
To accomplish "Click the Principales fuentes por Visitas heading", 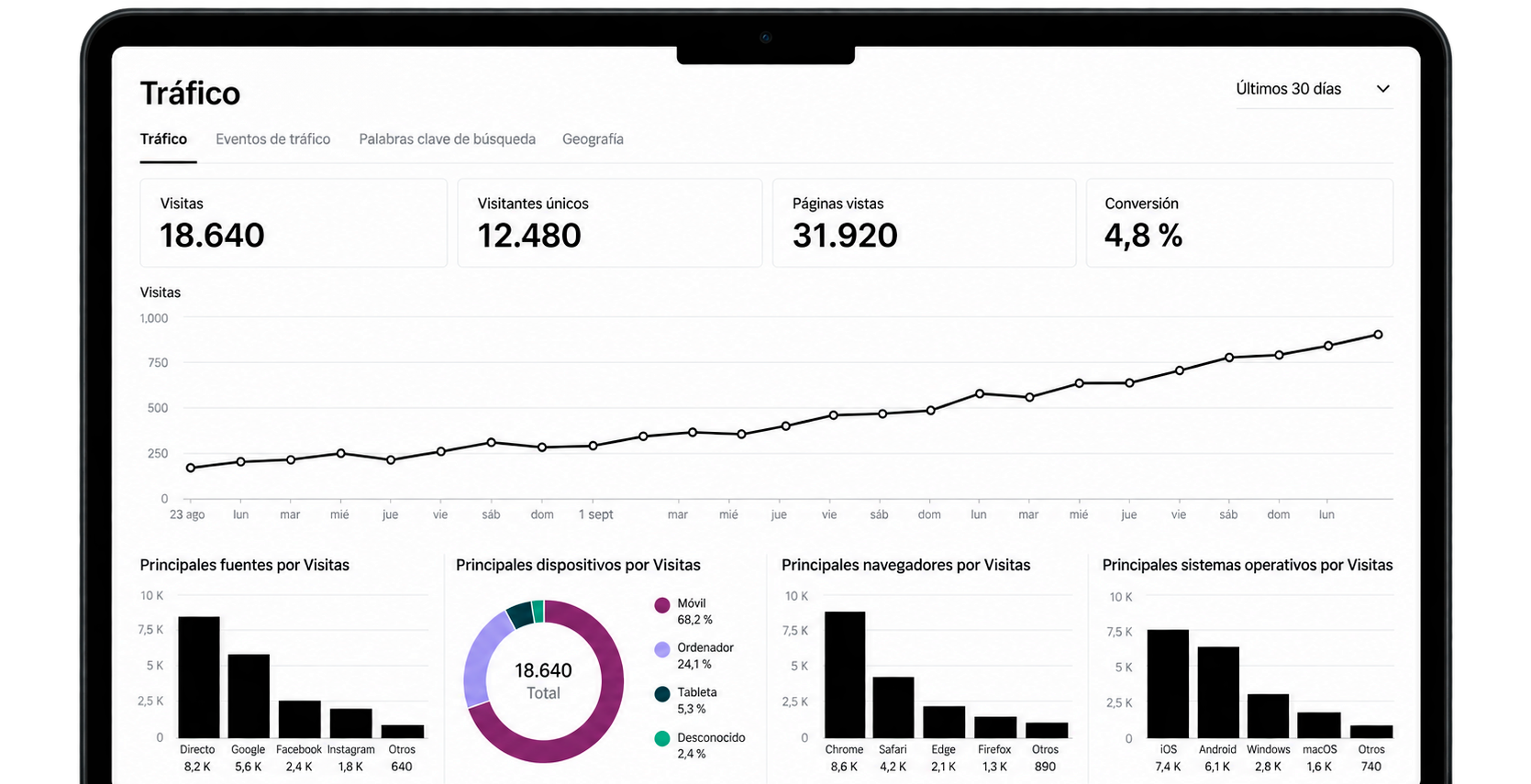I will click(245, 565).
